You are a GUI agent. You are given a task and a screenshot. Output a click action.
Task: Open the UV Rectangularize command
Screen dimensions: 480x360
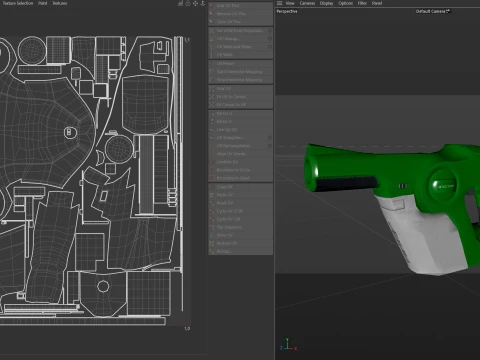coord(240,146)
